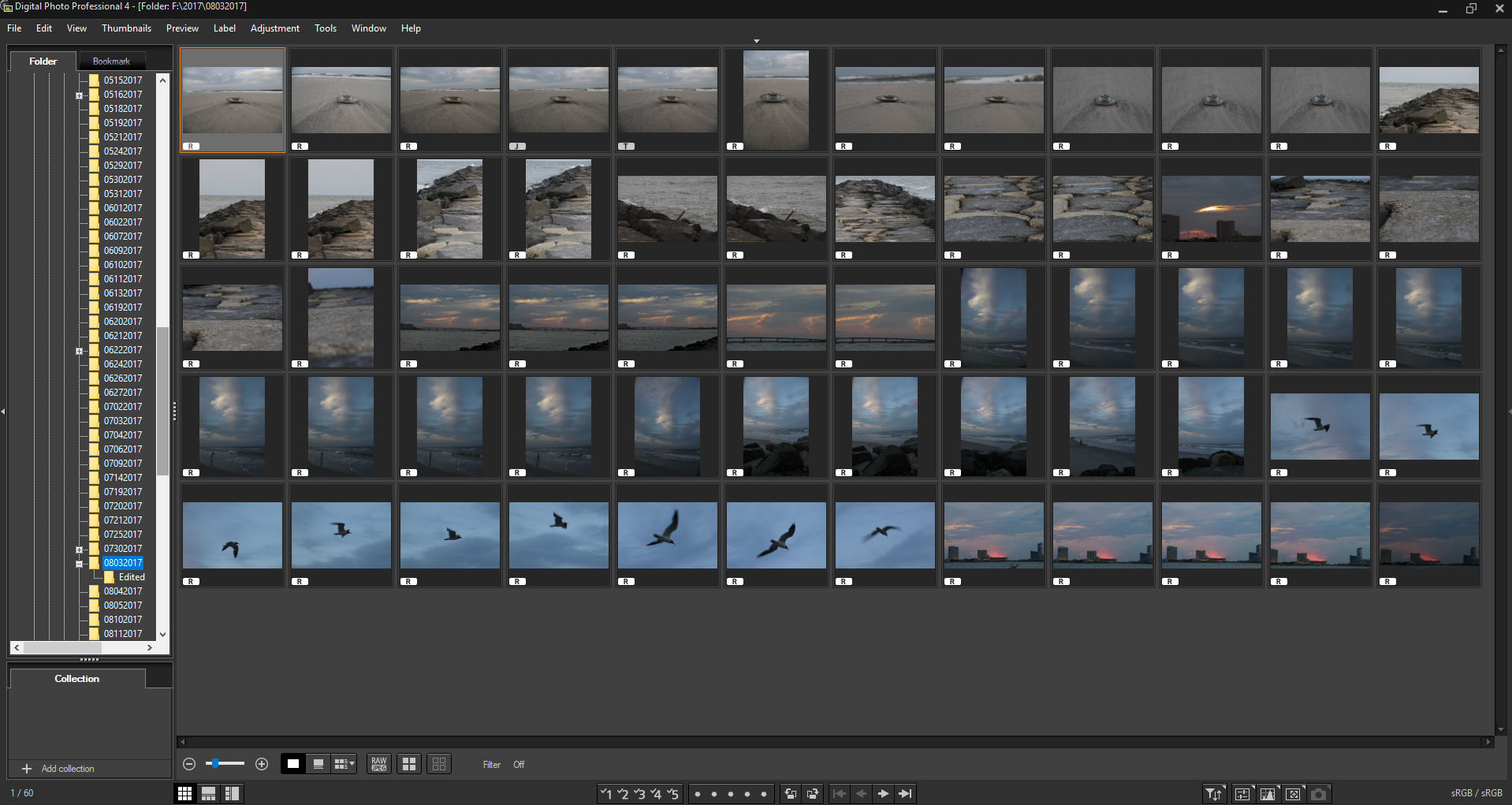Click the zoom-in plus thumbnail icon
Screen dimensions: 1512x805
point(262,764)
